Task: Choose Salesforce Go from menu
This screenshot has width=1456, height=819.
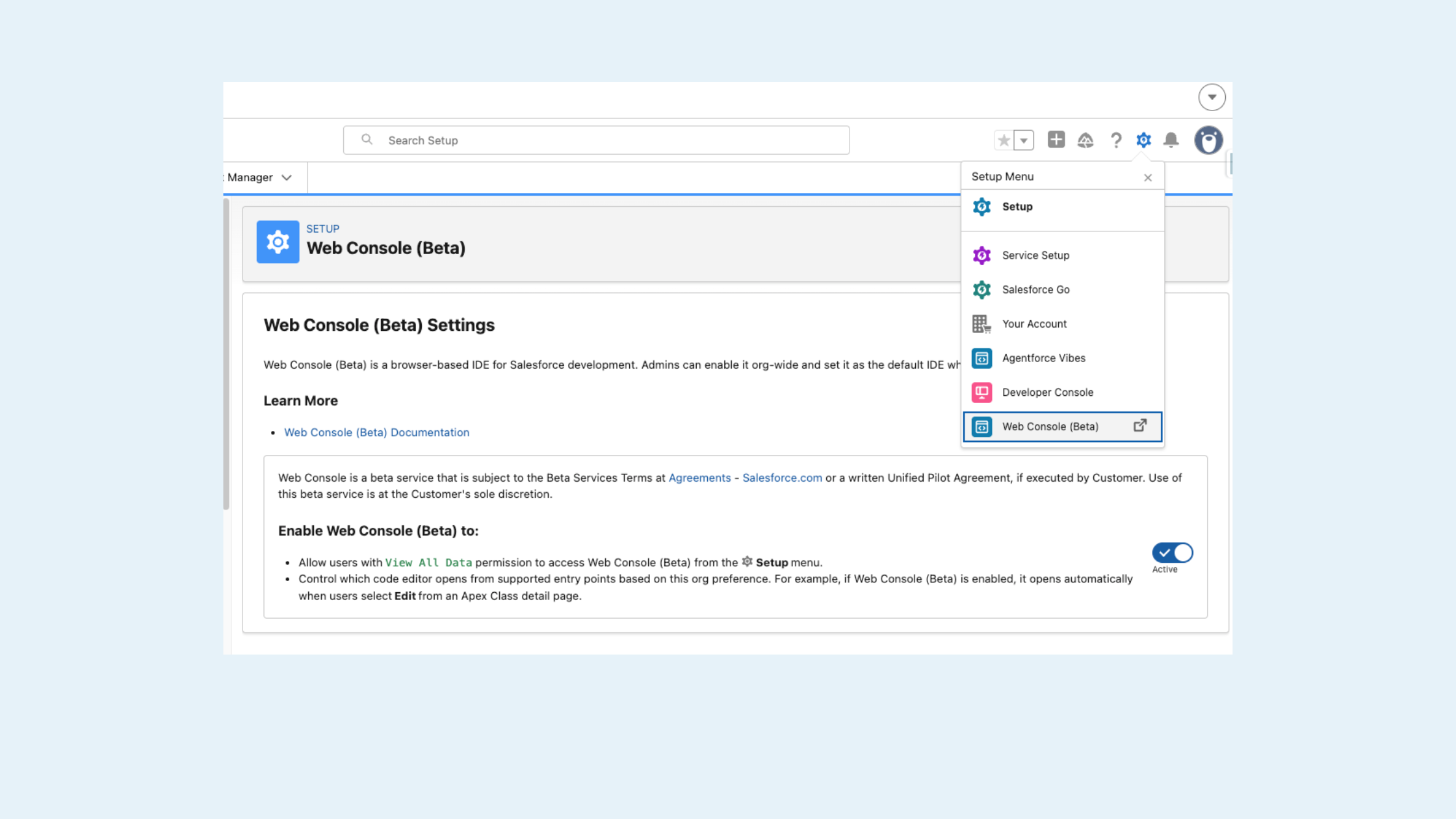Action: click(x=1062, y=290)
